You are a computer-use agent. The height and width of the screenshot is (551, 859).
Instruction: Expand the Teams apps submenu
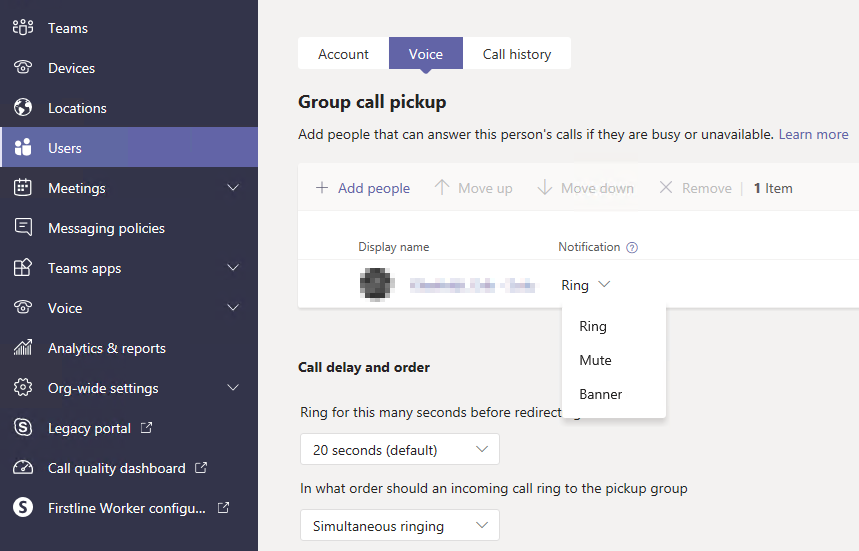(233, 268)
